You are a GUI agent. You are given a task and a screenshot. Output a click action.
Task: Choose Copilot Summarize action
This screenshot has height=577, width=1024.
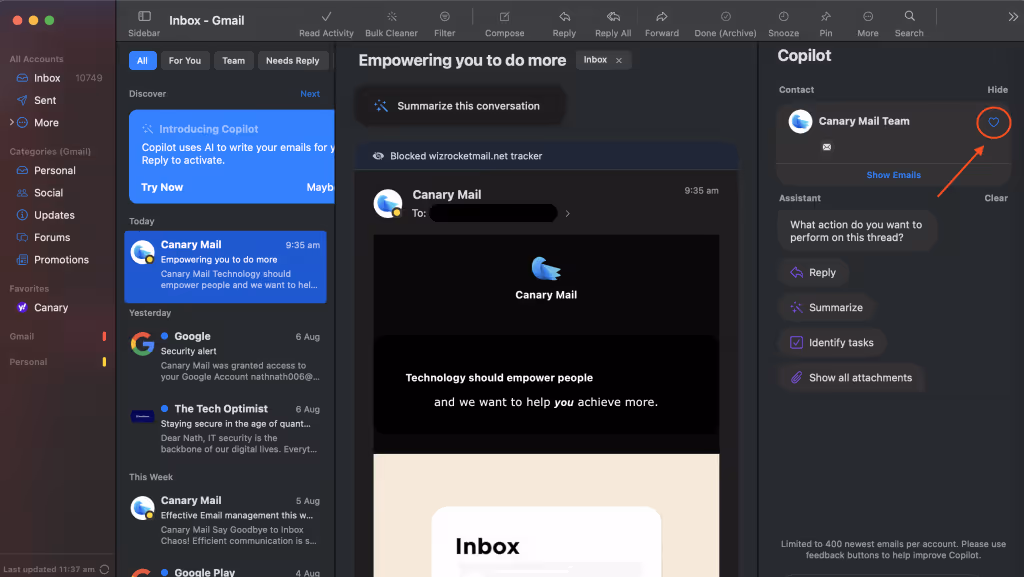pos(827,307)
